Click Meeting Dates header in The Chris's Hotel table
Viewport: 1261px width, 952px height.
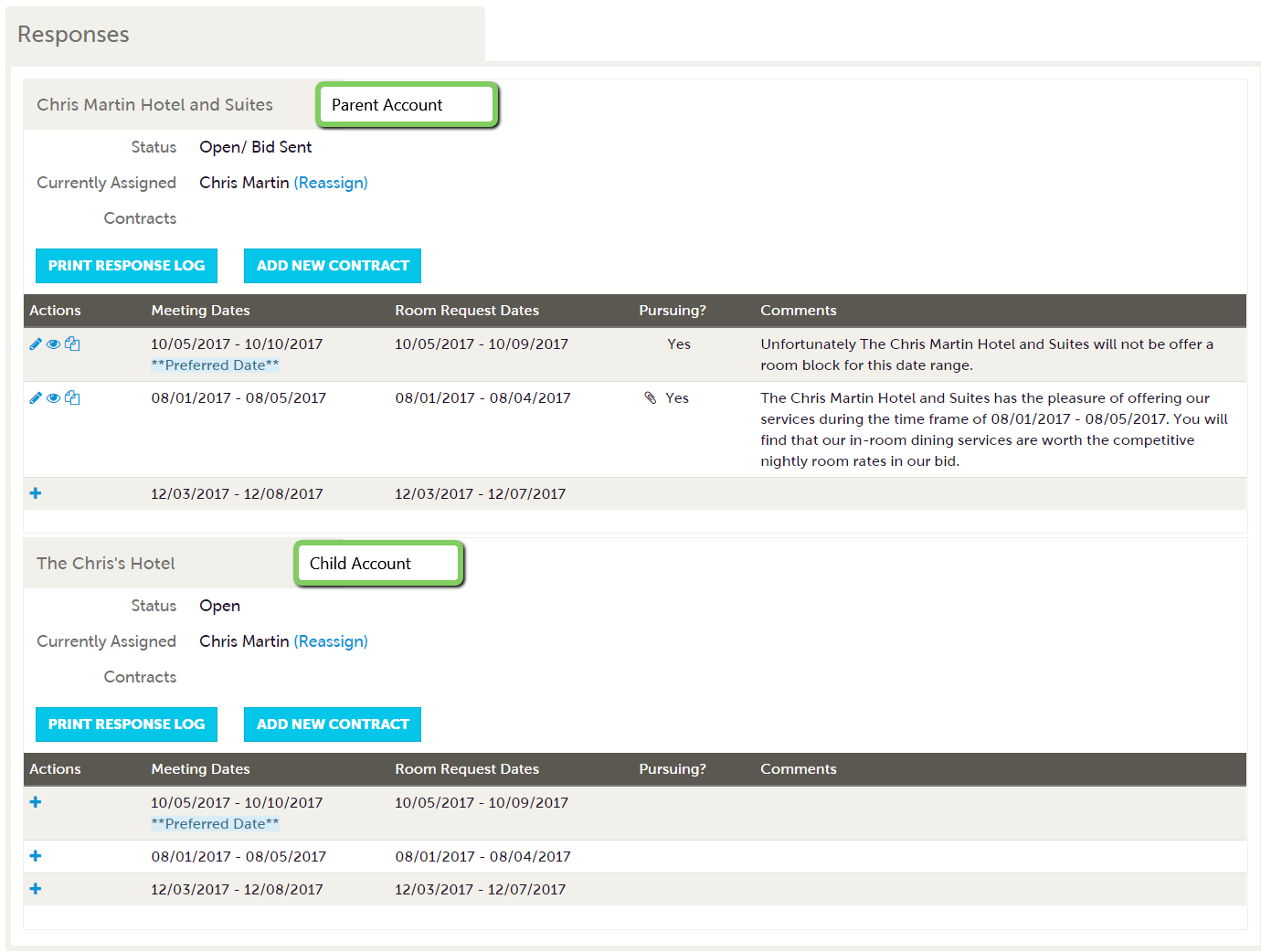(x=200, y=769)
